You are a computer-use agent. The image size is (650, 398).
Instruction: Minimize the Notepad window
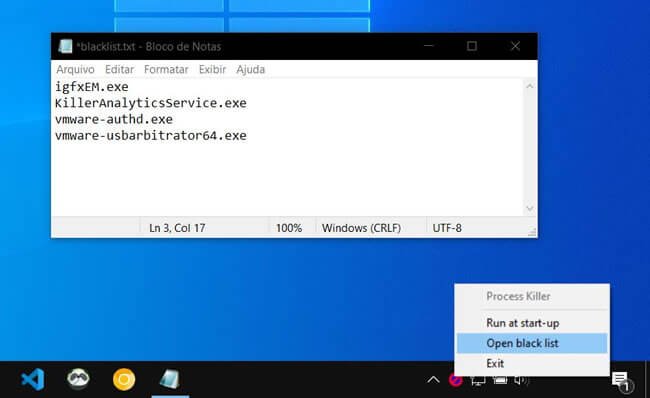[x=429, y=46]
